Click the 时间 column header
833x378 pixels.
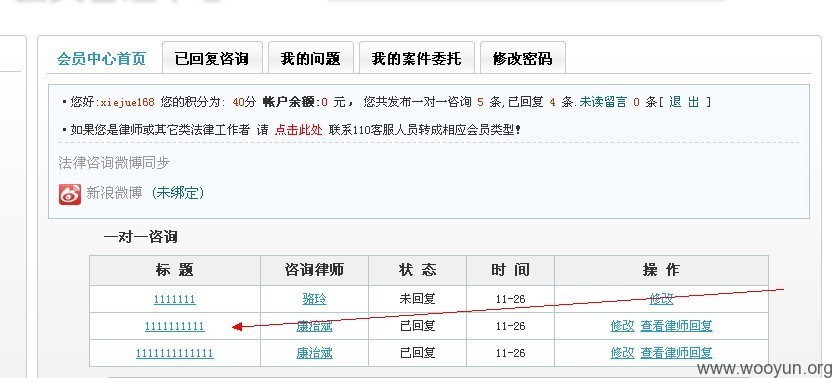coord(510,270)
